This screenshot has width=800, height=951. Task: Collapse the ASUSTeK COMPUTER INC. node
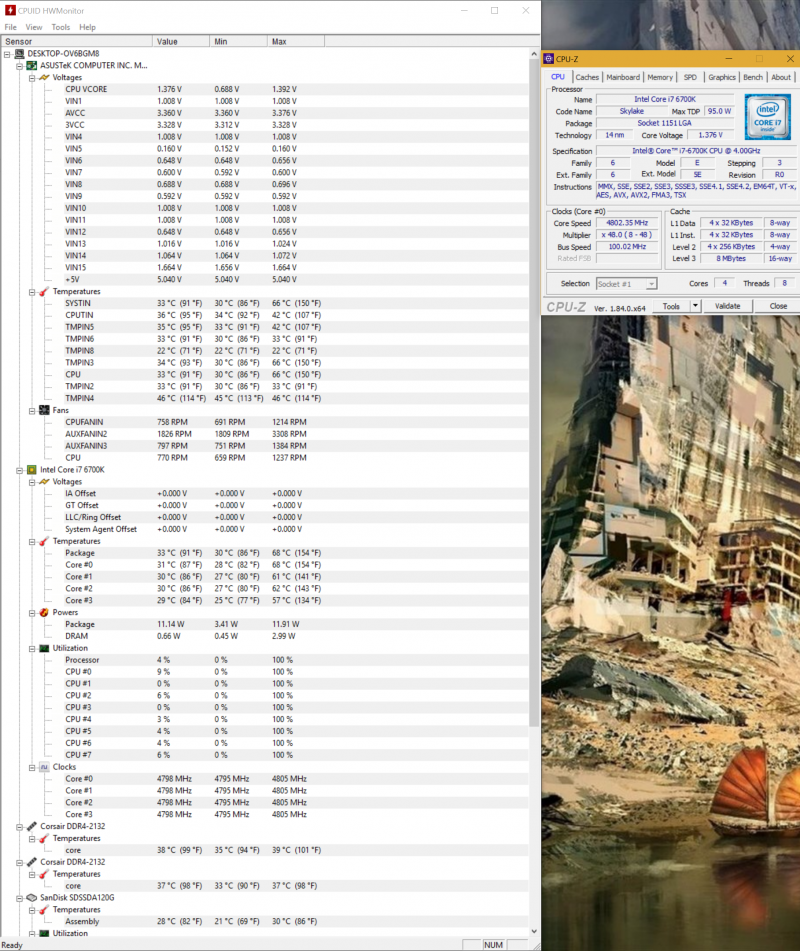point(19,66)
